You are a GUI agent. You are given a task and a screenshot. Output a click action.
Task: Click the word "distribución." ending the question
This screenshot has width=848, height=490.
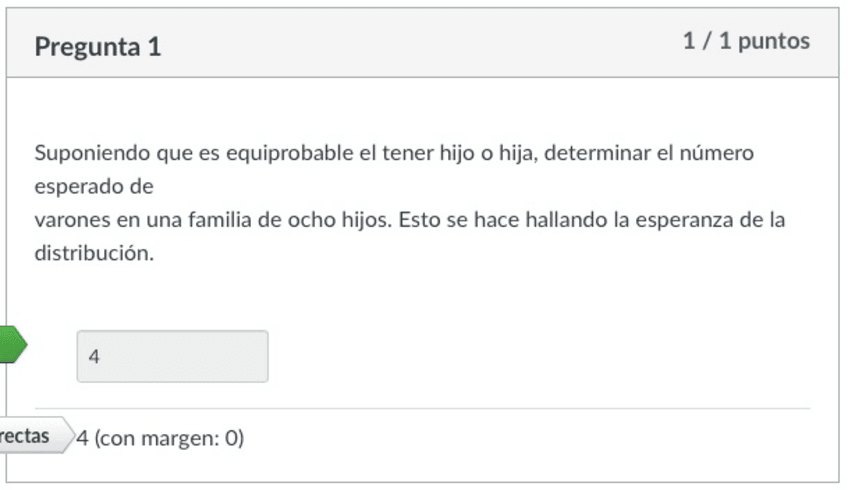(x=94, y=253)
